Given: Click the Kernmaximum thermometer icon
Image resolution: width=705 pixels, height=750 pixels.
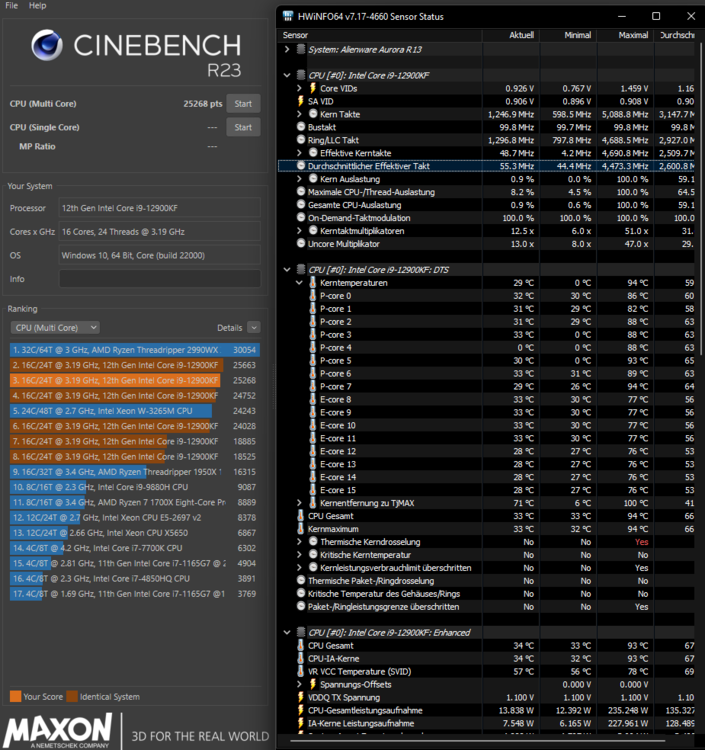Looking at the screenshot, I should pyautogui.click(x=300, y=529).
